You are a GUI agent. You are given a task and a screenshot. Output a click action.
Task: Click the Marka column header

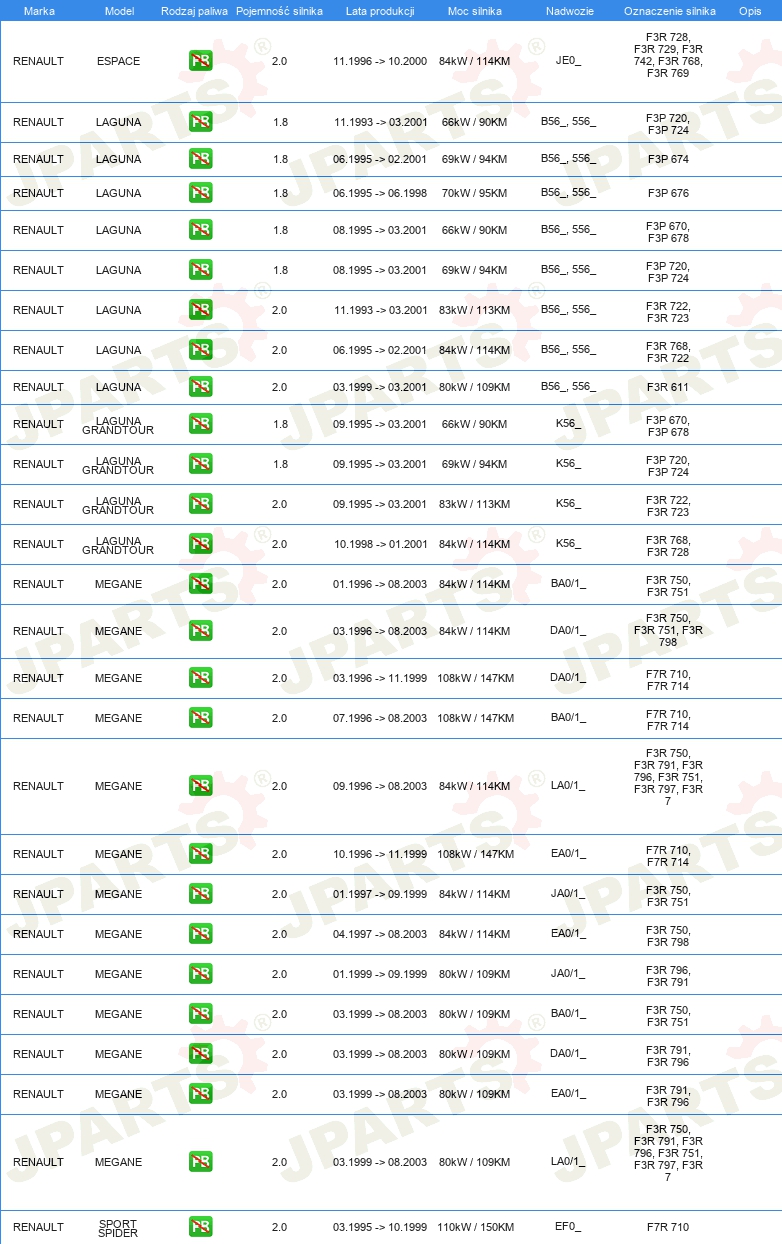tap(39, 11)
